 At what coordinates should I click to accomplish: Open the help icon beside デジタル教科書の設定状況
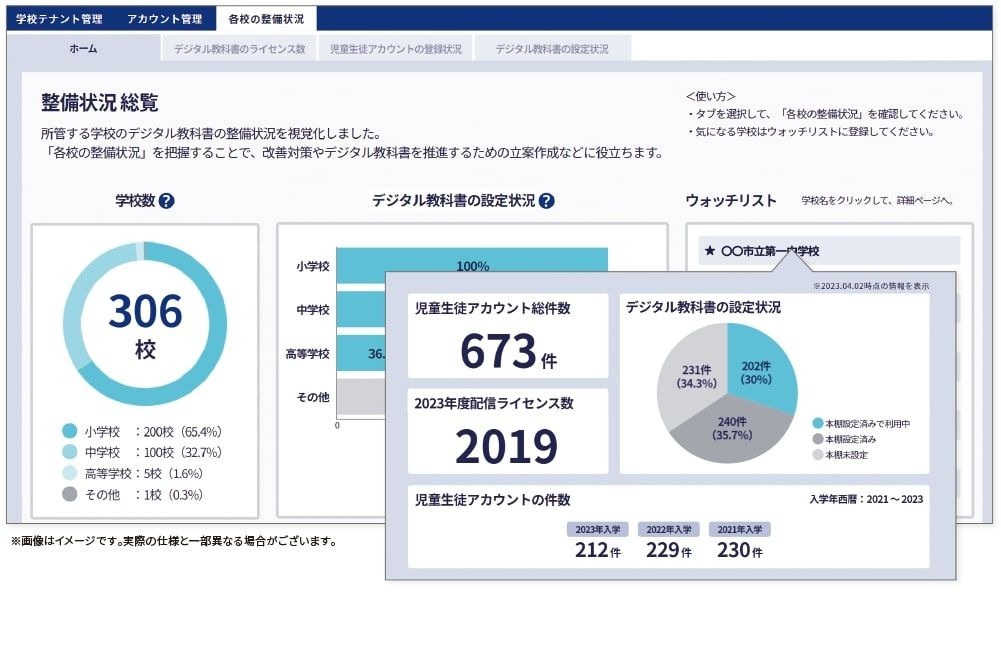point(545,199)
